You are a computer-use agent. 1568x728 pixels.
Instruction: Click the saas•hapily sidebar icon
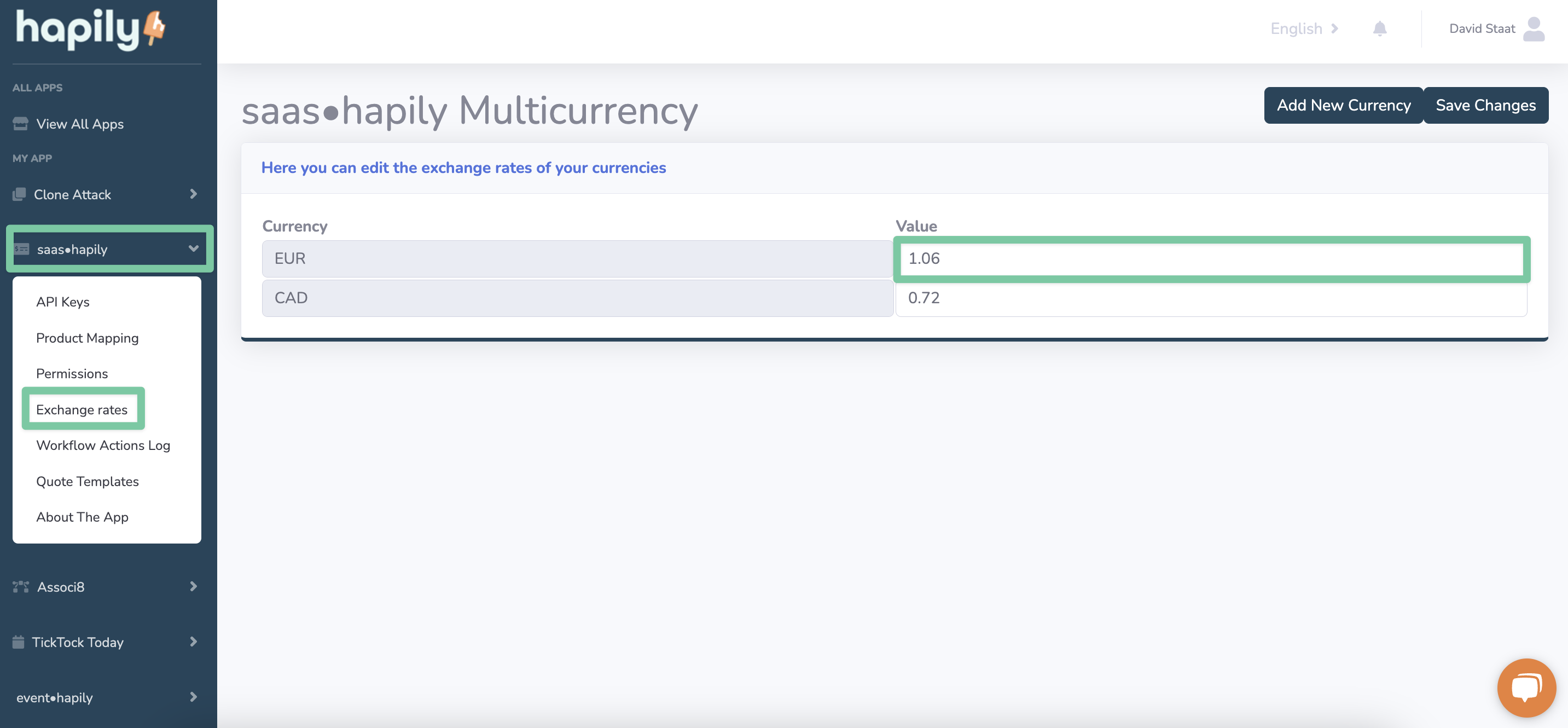(x=22, y=249)
